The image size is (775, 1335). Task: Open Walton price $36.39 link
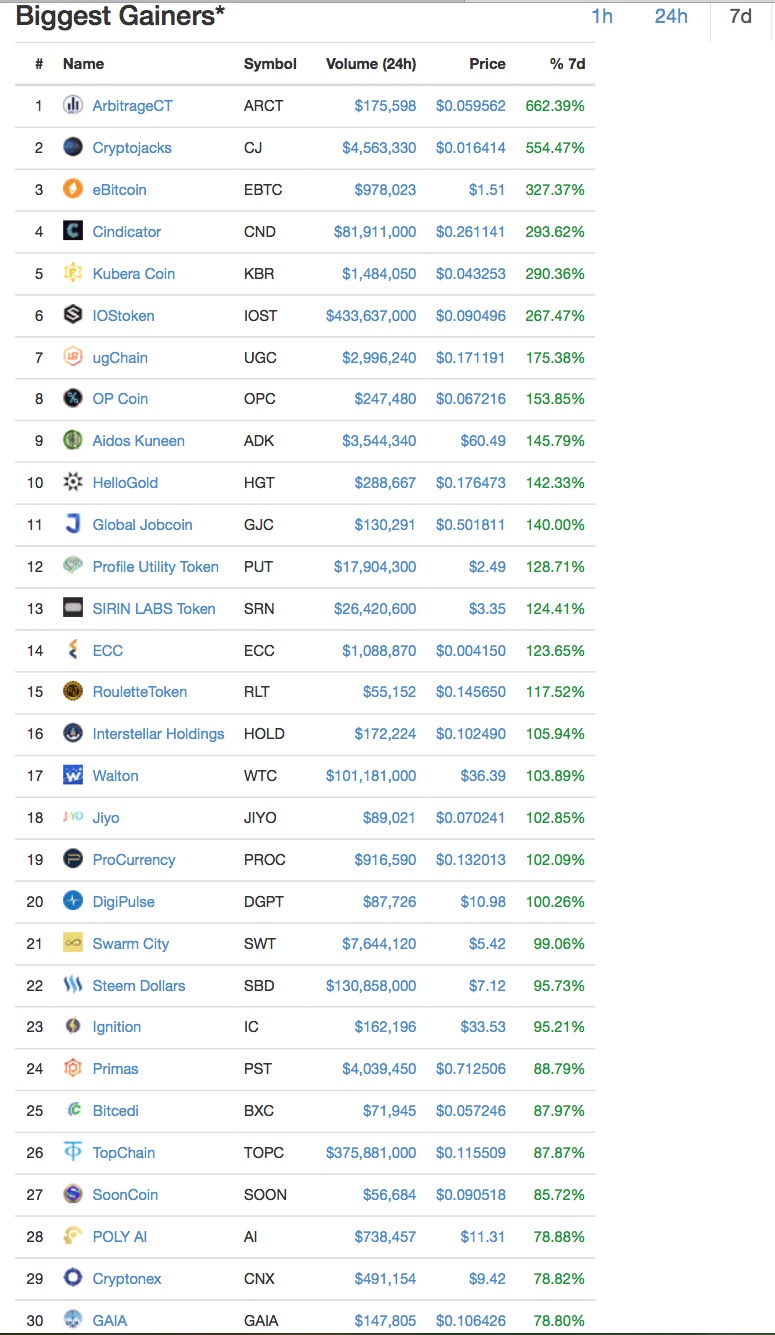click(482, 775)
